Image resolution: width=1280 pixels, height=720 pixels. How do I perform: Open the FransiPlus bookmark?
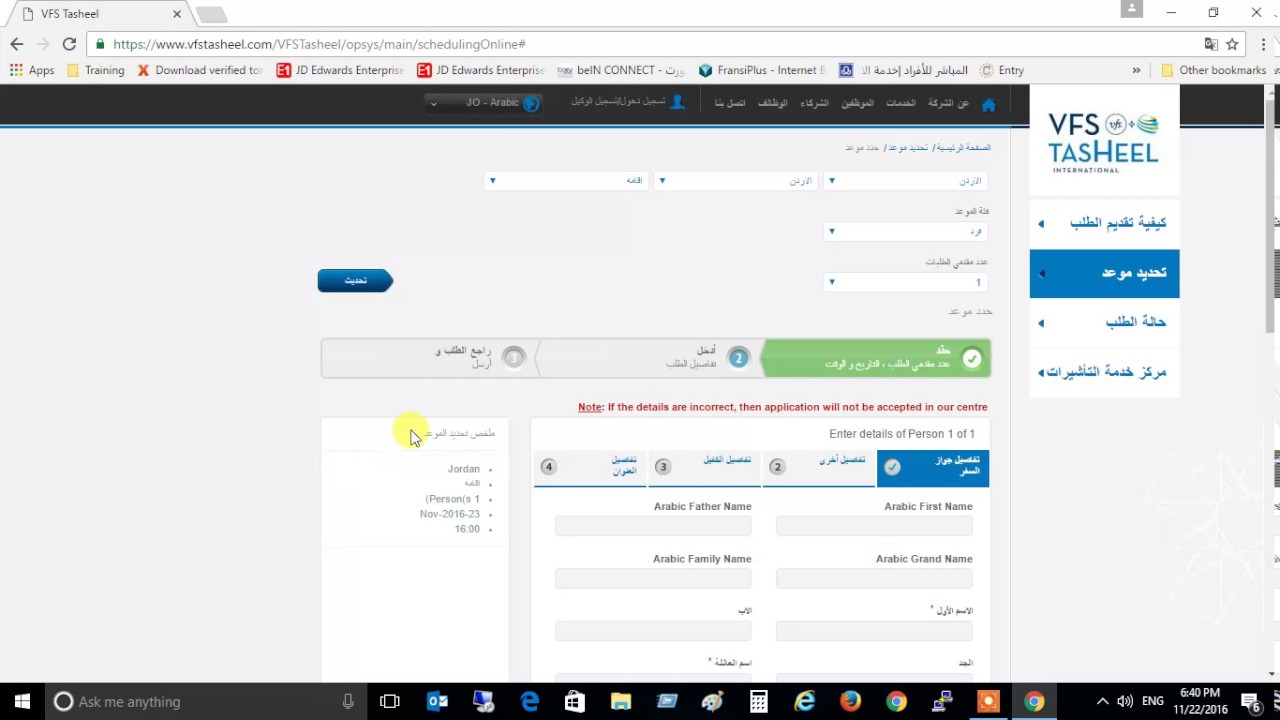762,70
